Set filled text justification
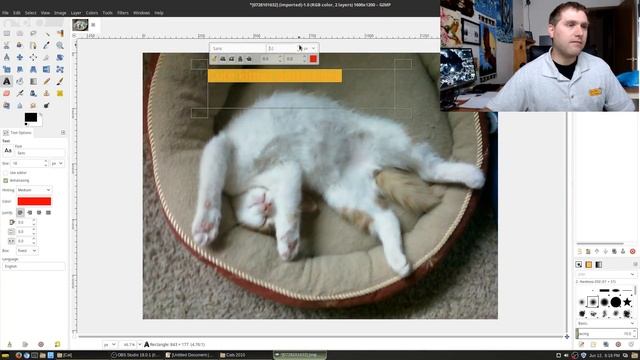Image resolution: width=640 pixels, height=360 pixels. point(48,213)
